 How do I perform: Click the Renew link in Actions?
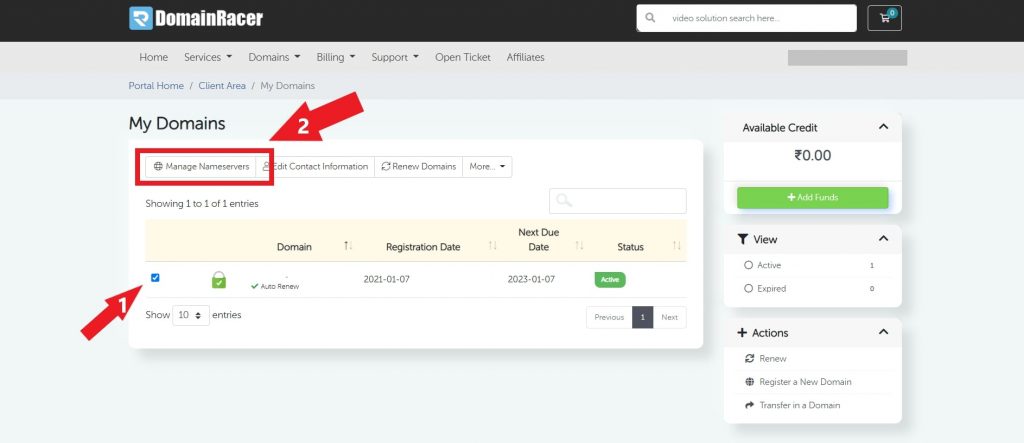(x=773, y=359)
